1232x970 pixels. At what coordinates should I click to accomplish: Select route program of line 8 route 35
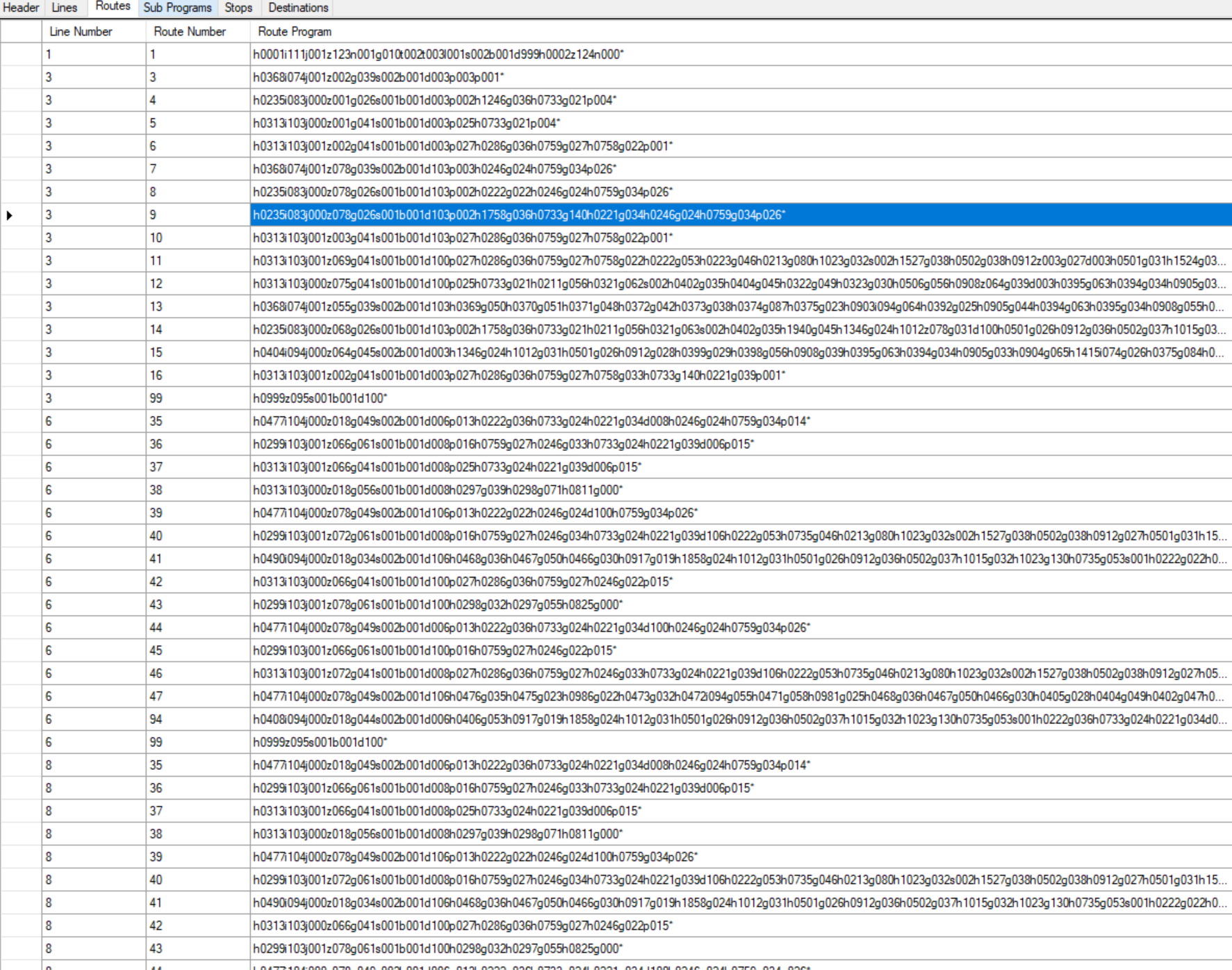(741, 765)
